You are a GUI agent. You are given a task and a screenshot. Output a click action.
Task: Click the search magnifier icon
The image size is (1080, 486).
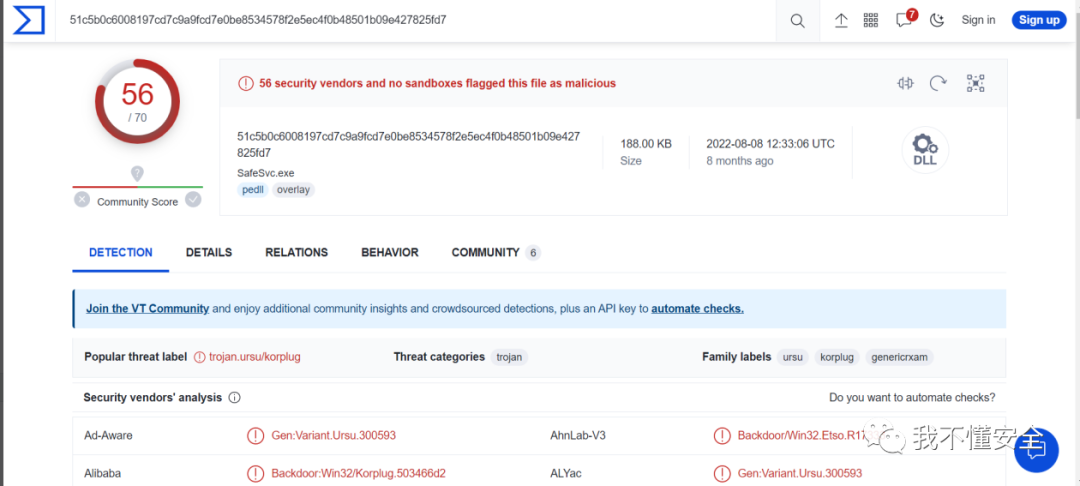point(797,21)
